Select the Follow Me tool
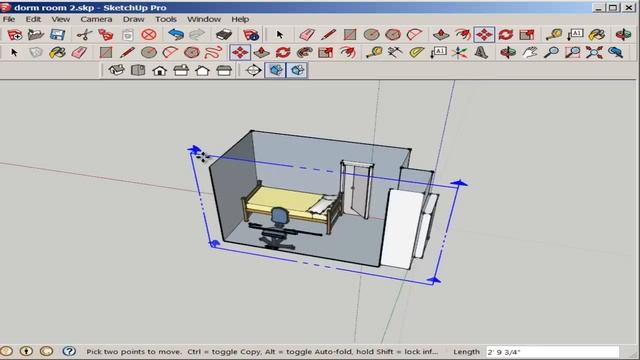The width and height of the screenshot is (640, 360). [304, 52]
